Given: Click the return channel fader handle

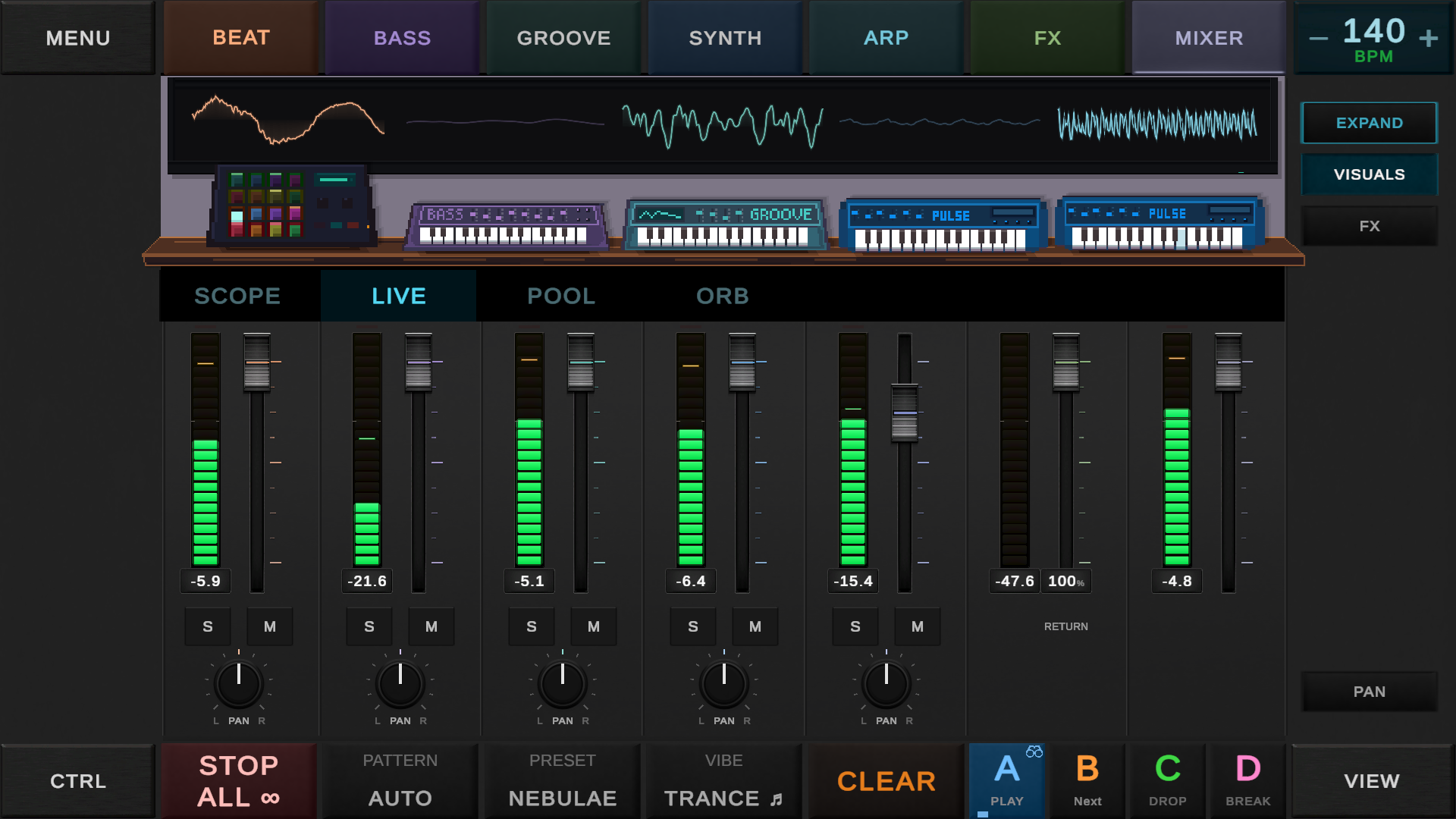Looking at the screenshot, I should pyautogui.click(x=1066, y=362).
